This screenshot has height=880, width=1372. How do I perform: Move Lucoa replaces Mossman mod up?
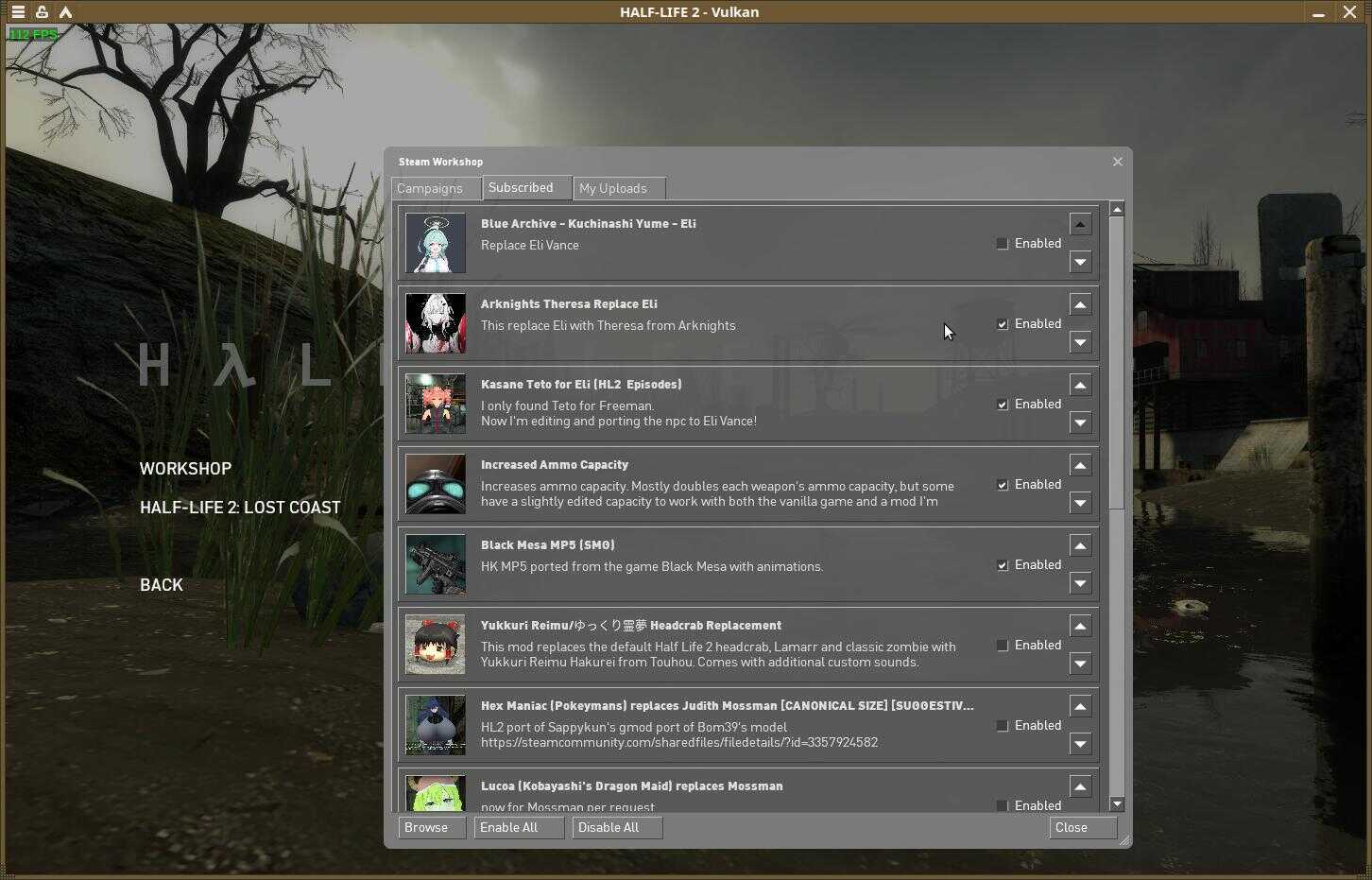(1080, 786)
